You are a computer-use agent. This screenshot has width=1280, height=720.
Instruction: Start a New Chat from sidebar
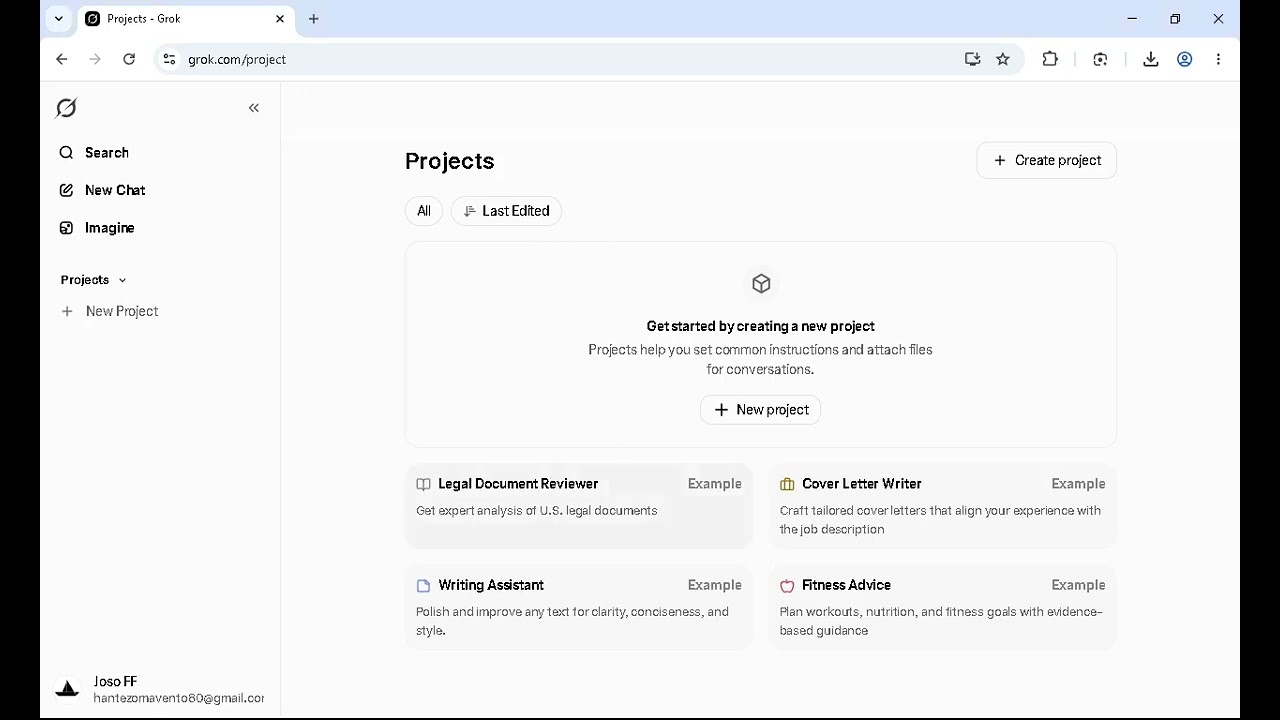(x=103, y=190)
